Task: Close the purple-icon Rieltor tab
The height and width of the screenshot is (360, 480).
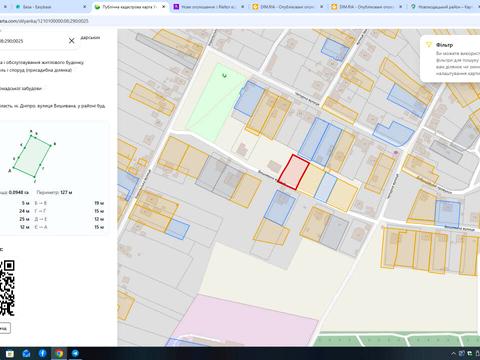Action: [243, 7]
